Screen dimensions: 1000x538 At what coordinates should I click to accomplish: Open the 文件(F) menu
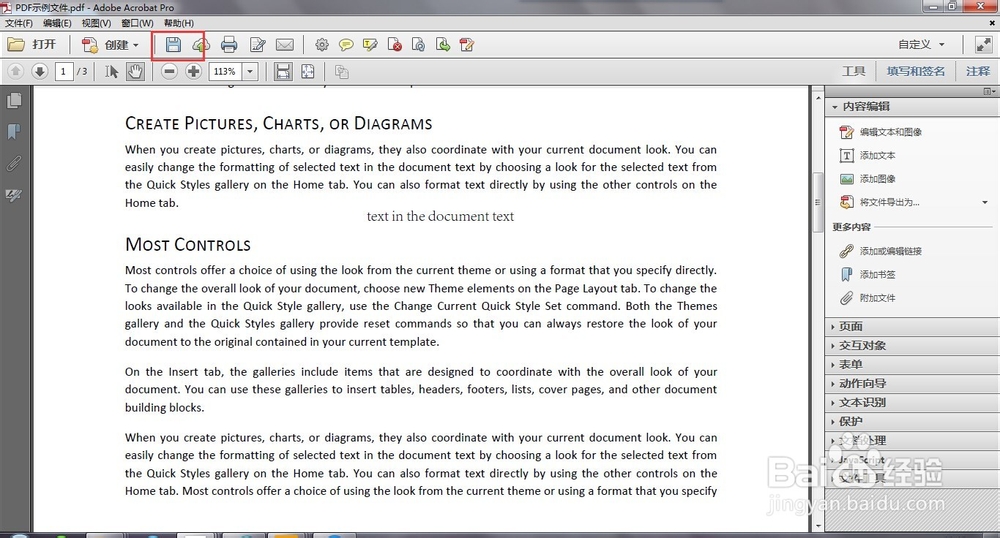coord(19,23)
